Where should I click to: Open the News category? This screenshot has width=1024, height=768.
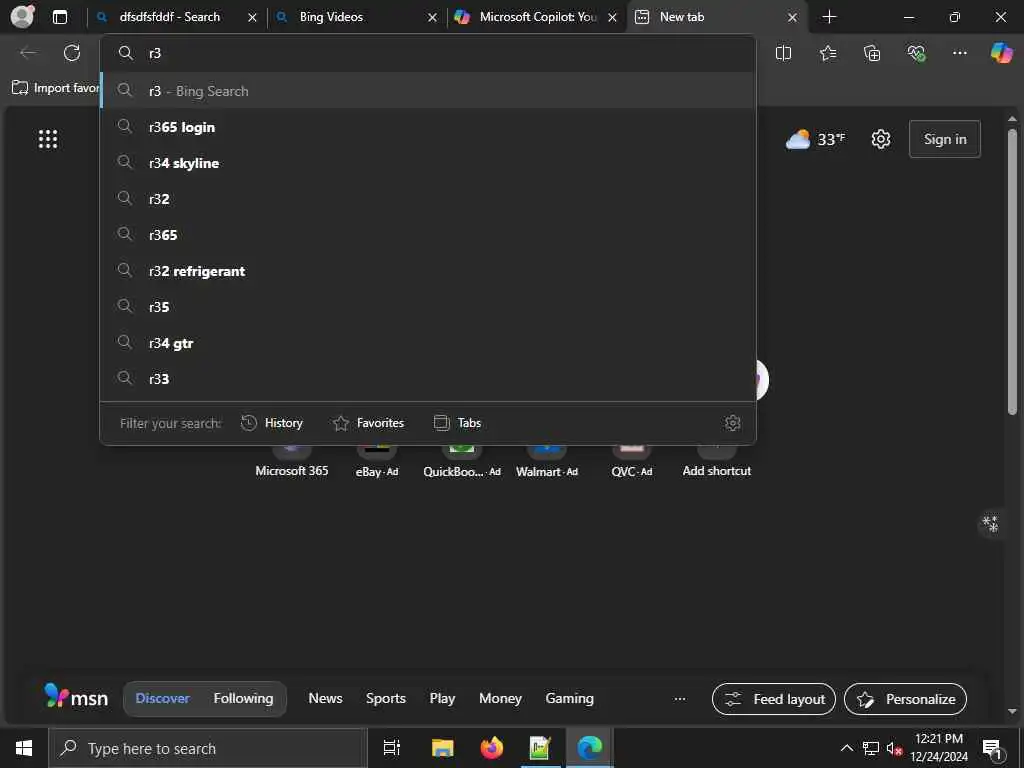pos(325,698)
